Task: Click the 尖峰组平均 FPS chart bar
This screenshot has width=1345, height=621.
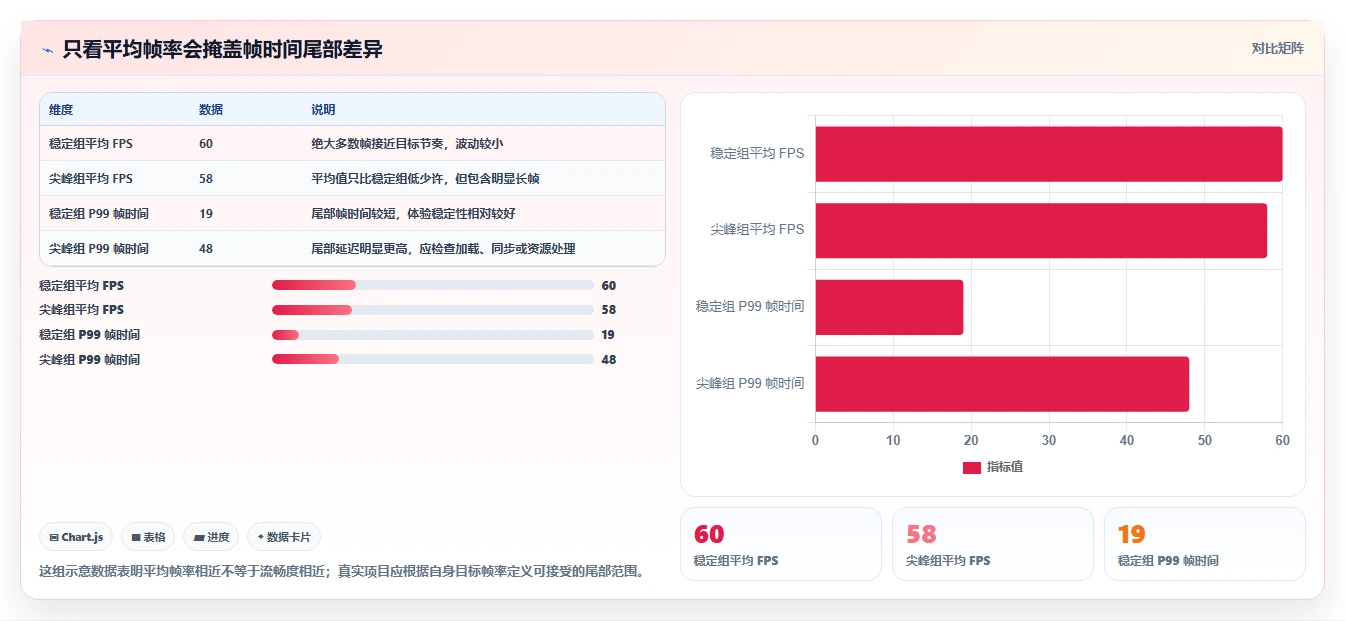Action: point(1041,230)
